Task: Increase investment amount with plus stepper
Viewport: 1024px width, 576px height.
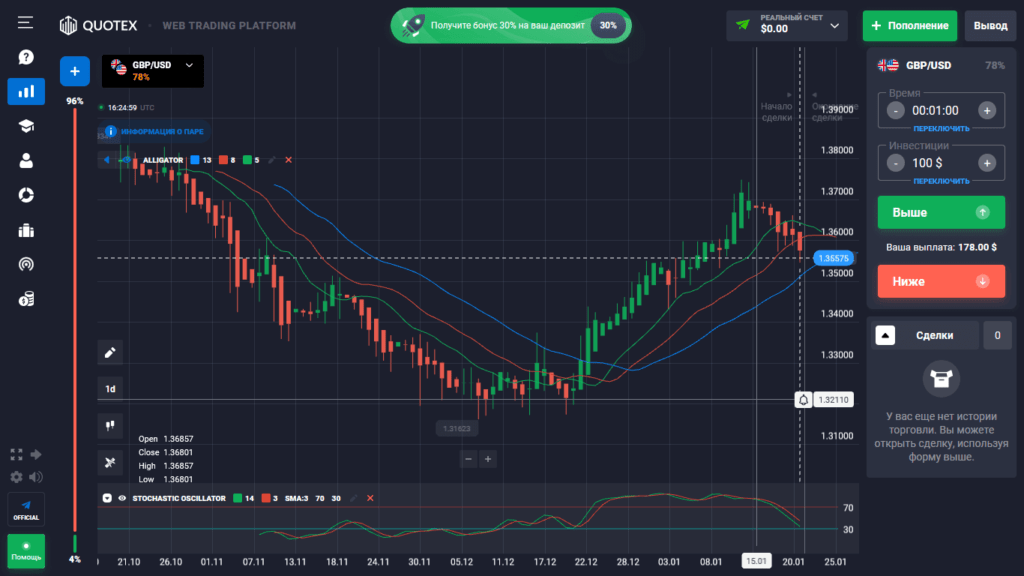Action: (987, 162)
